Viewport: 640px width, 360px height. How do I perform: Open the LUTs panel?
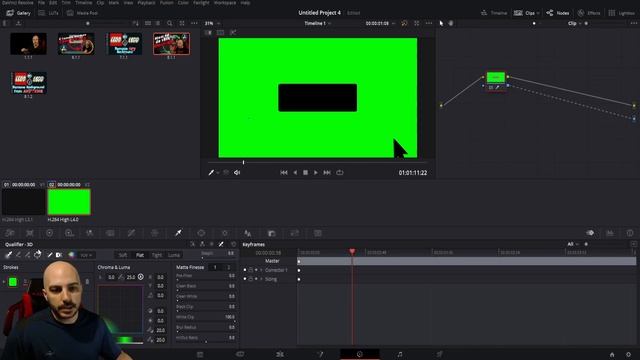[x=49, y=13]
